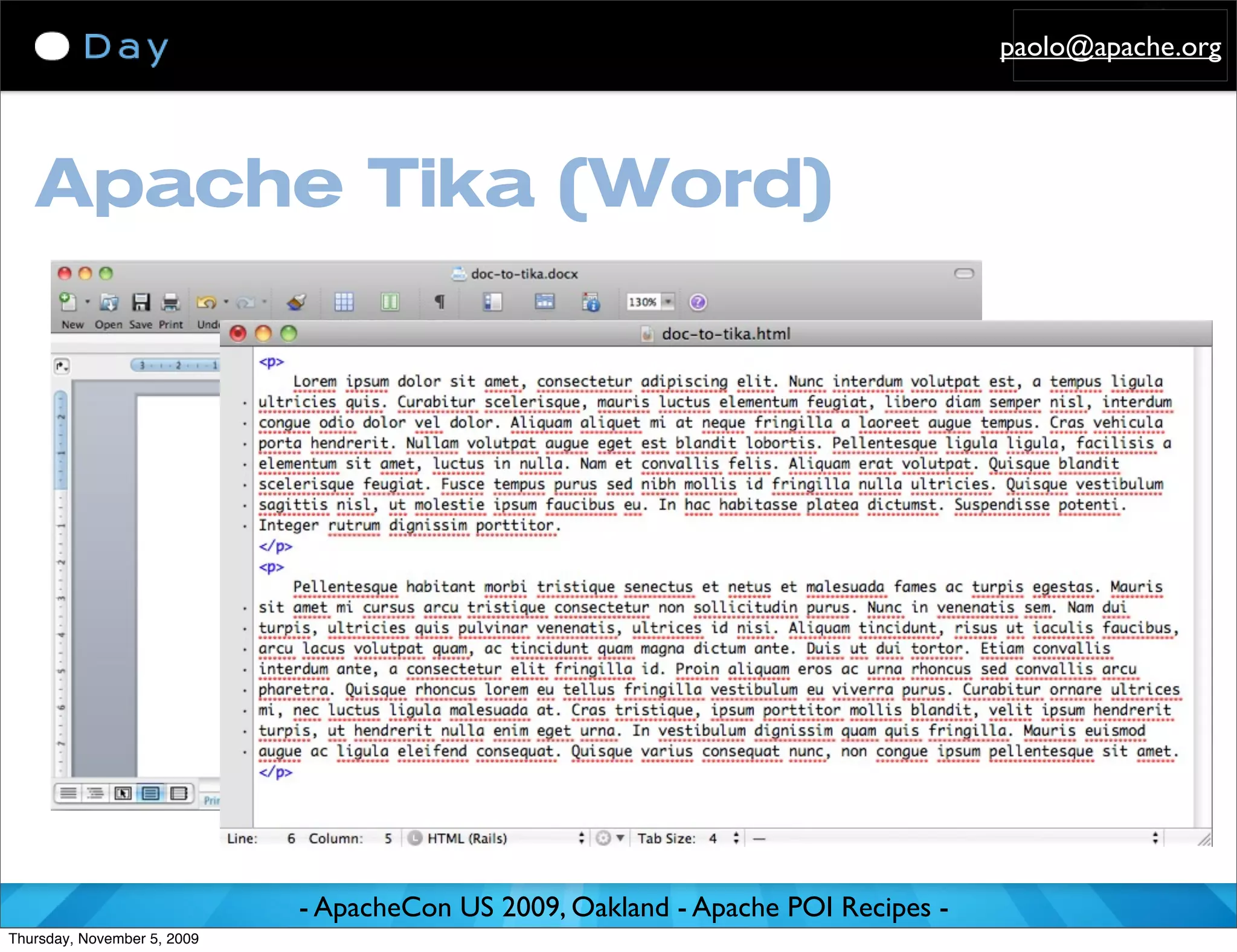Click the toolbar toggle pill in Word title bar
Image resolution: width=1237 pixels, height=952 pixels.
coord(964,274)
